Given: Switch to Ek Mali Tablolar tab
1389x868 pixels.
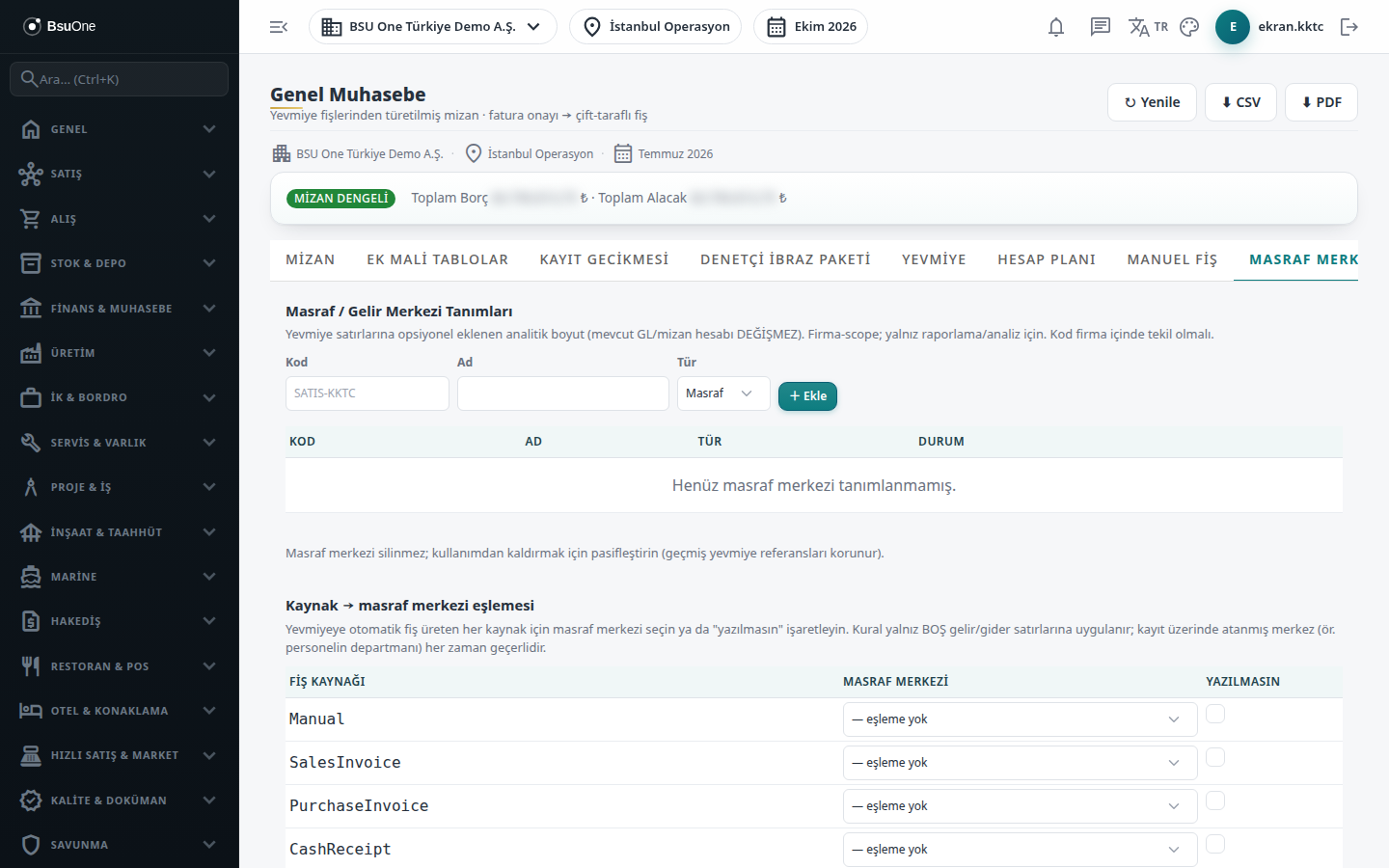Looking at the screenshot, I should (437, 259).
